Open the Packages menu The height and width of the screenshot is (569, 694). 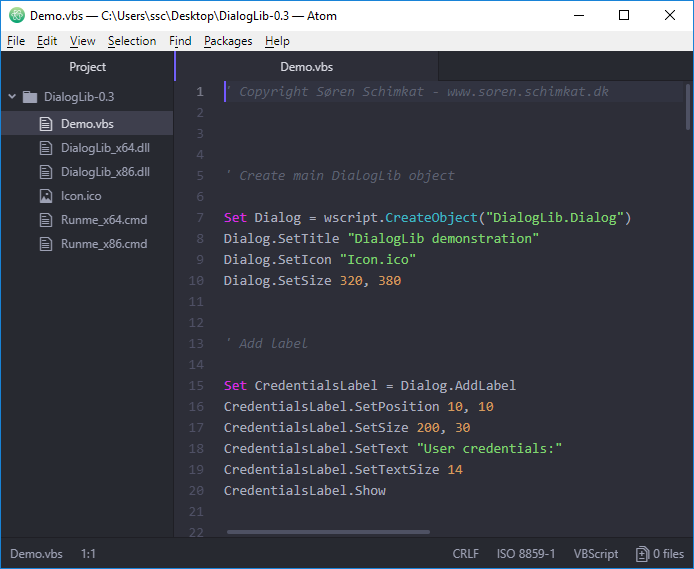[228, 41]
